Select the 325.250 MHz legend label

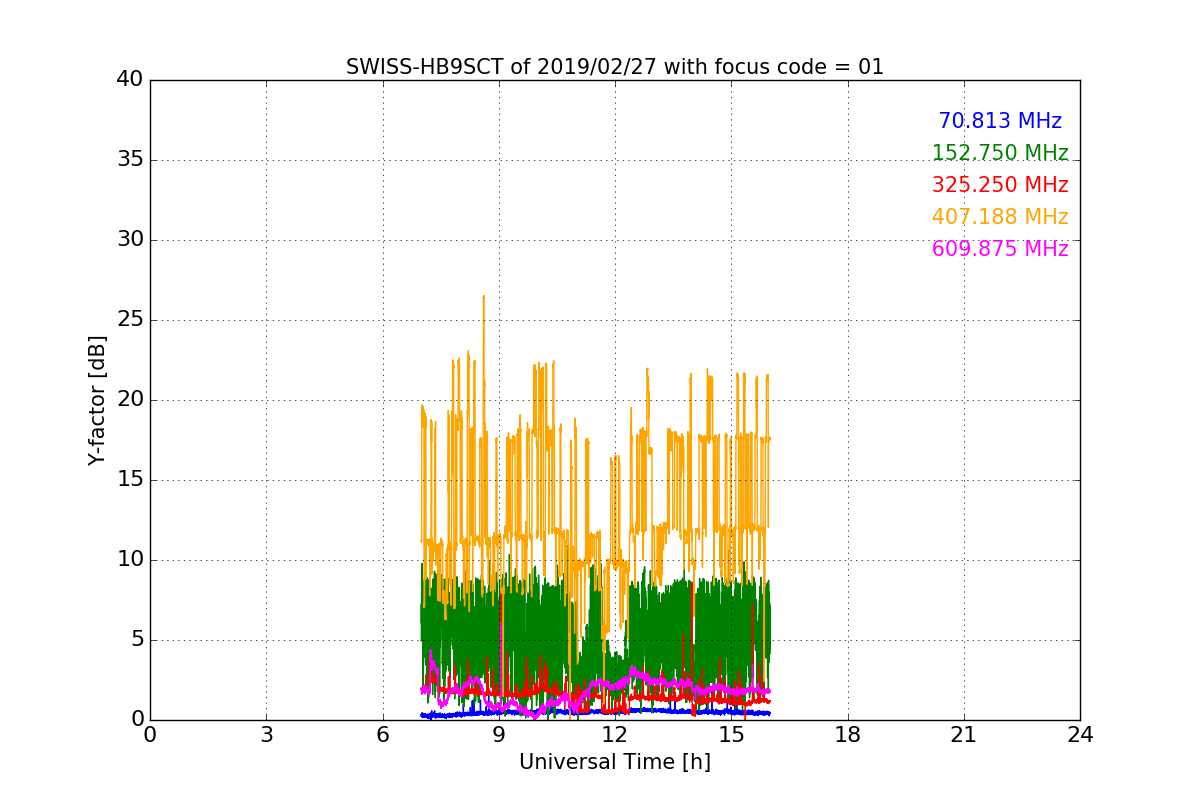tap(1000, 185)
